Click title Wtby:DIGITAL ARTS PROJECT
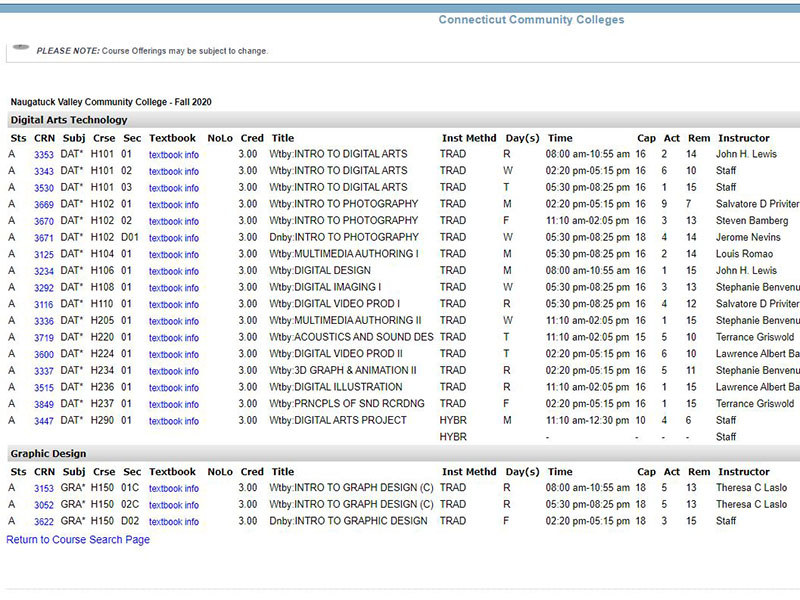Viewport: 800px width, 600px height. point(338,420)
